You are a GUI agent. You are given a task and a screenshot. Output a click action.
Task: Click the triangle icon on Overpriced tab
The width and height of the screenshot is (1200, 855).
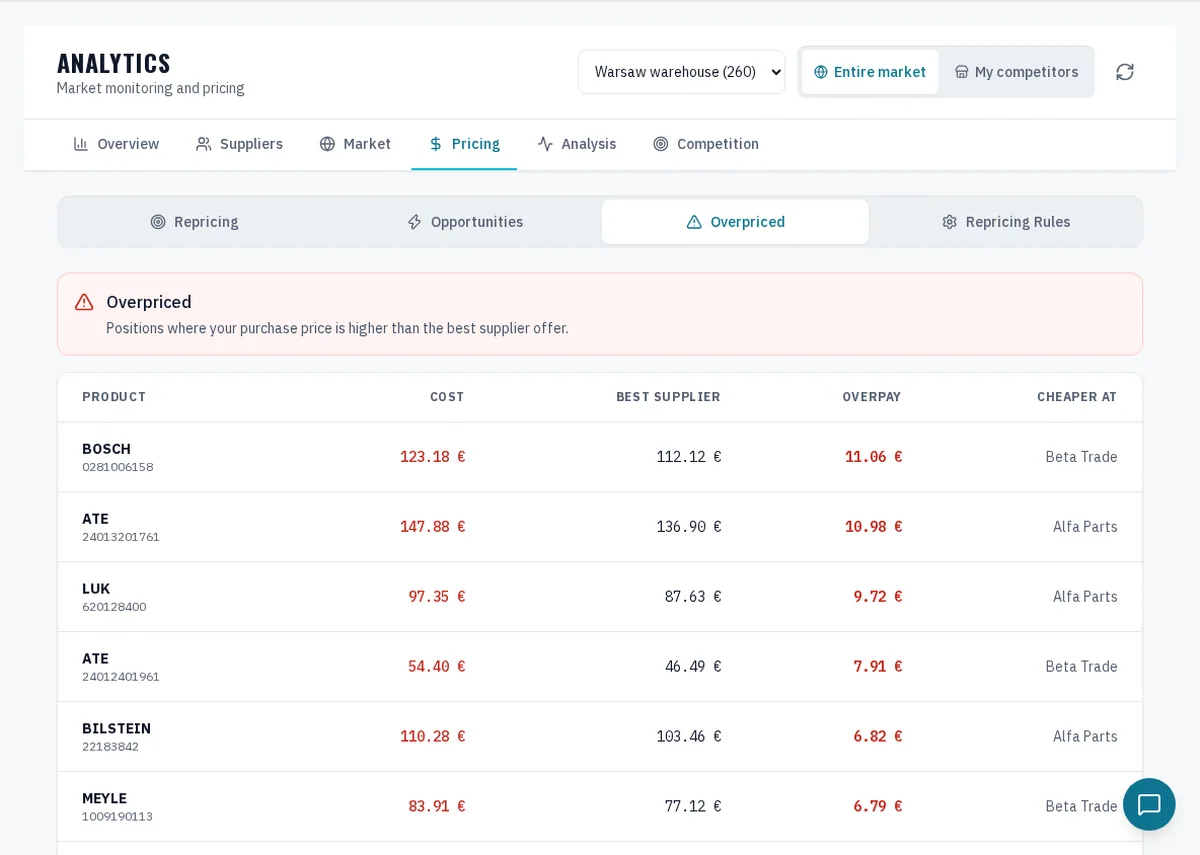[694, 222]
